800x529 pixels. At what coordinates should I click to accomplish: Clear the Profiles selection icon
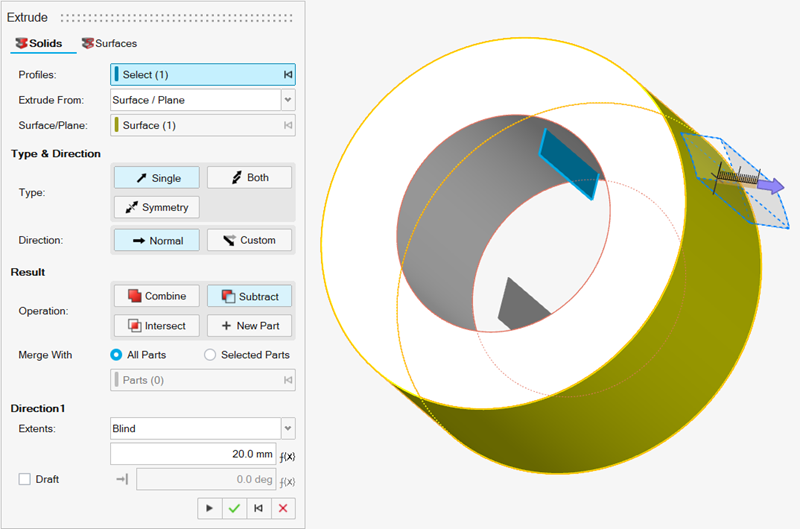point(288,75)
